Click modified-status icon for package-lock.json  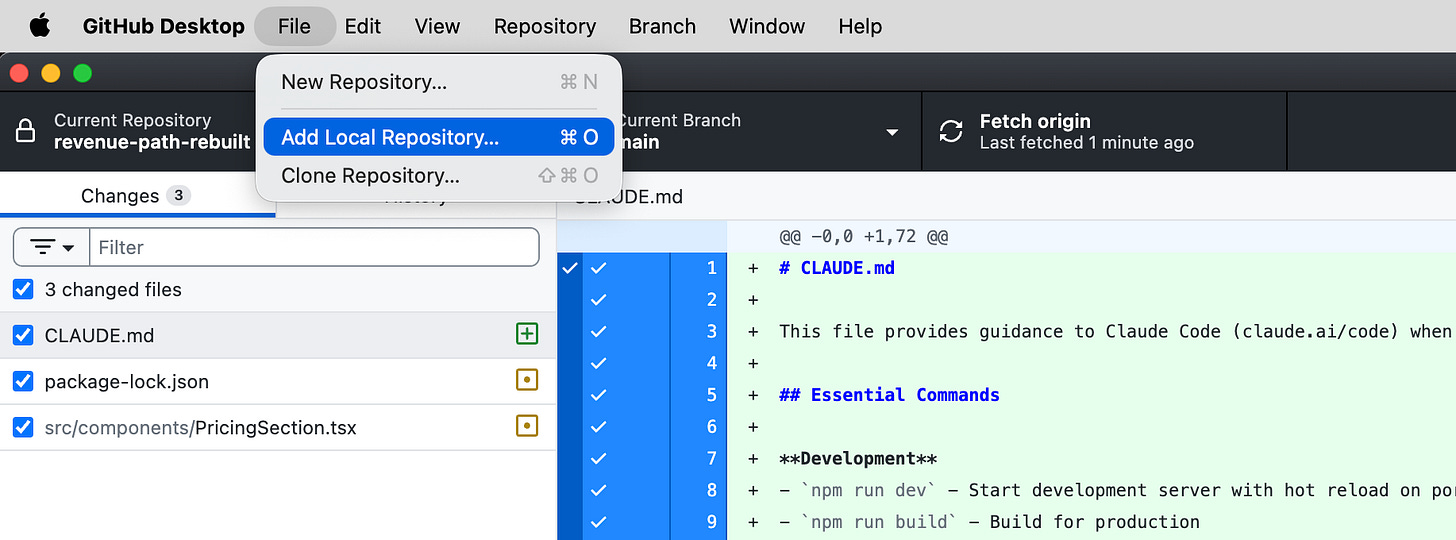(x=527, y=380)
